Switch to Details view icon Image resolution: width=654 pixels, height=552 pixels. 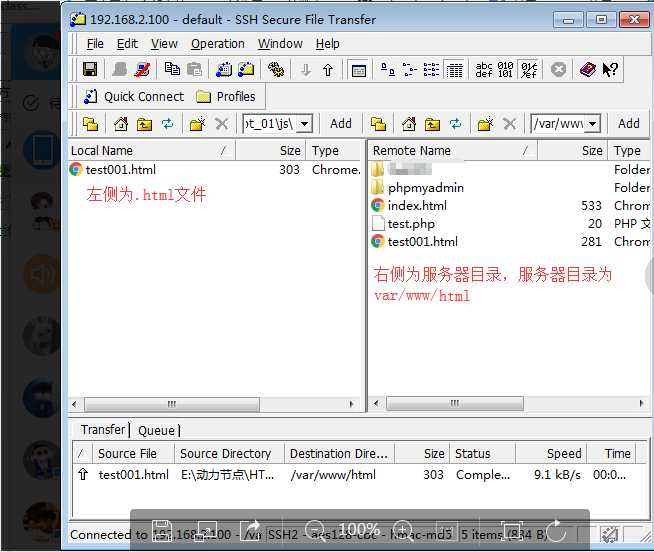tap(454, 69)
